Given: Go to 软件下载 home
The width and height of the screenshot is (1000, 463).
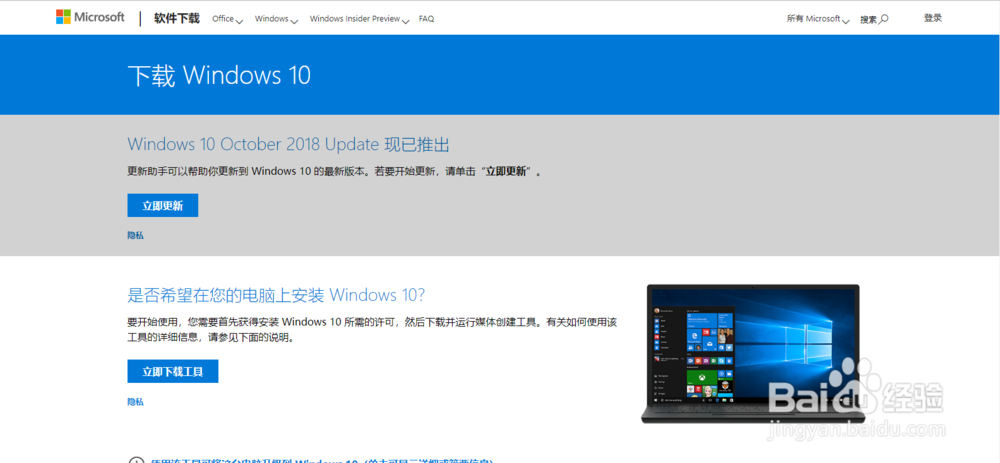Looking at the screenshot, I should pyautogui.click(x=177, y=18).
